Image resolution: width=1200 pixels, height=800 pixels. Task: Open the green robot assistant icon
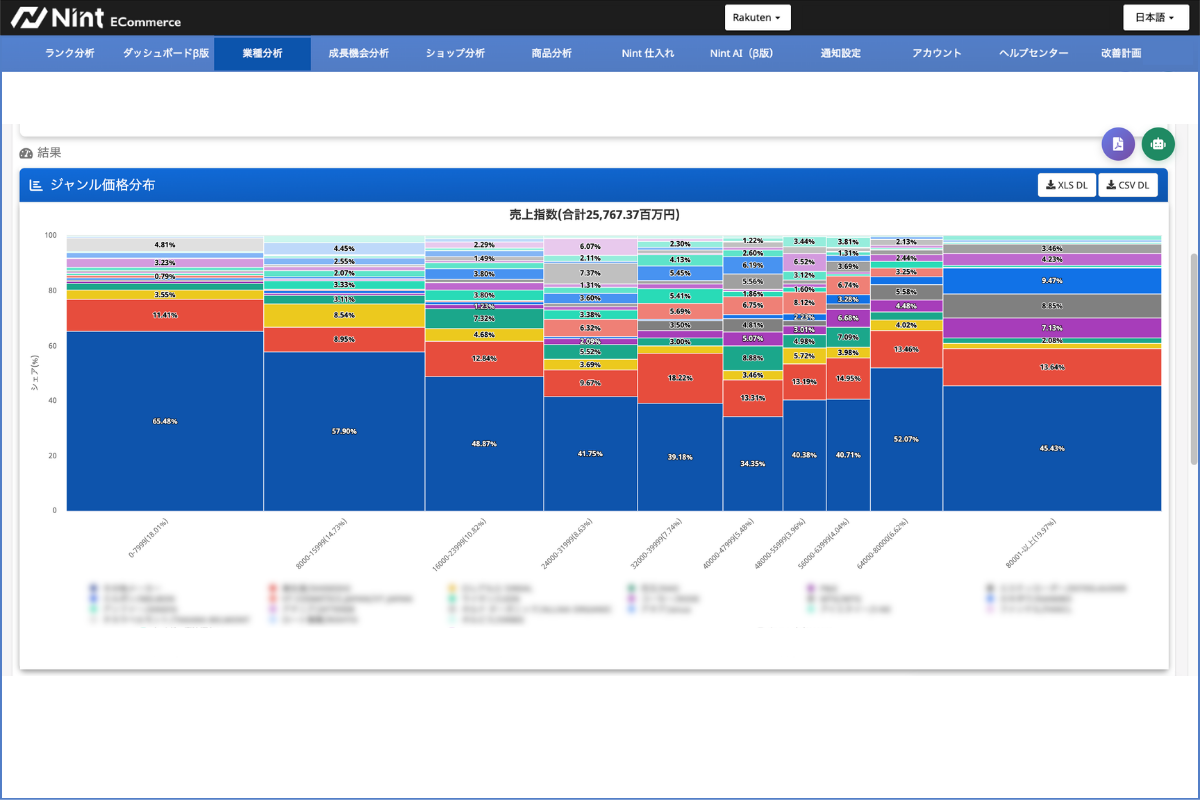pyautogui.click(x=1158, y=144)
